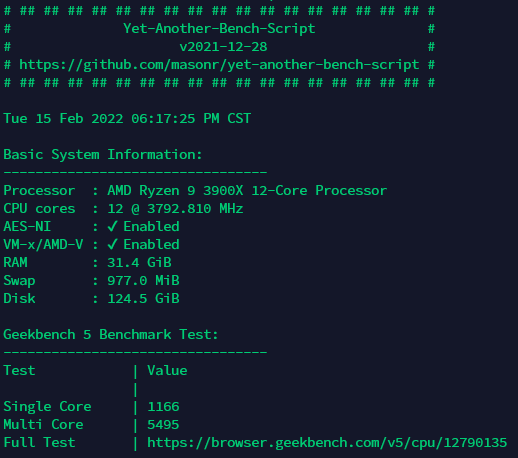The height and width of the screenshot is (458, 518).
Task: Click the 124.5 GiB Disk value
Action: [x=143, y=298]
